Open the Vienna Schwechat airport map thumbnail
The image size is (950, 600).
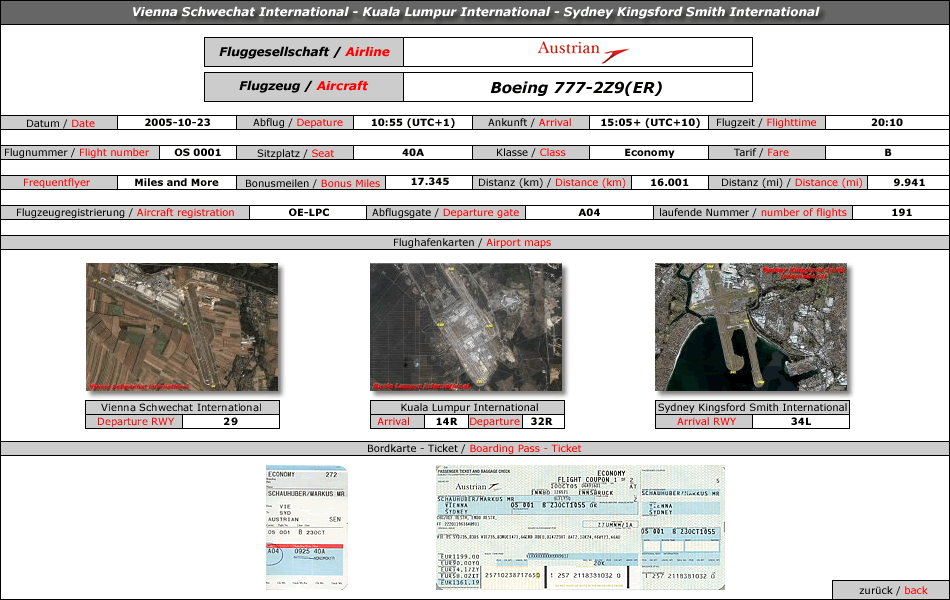coord(182,327)
